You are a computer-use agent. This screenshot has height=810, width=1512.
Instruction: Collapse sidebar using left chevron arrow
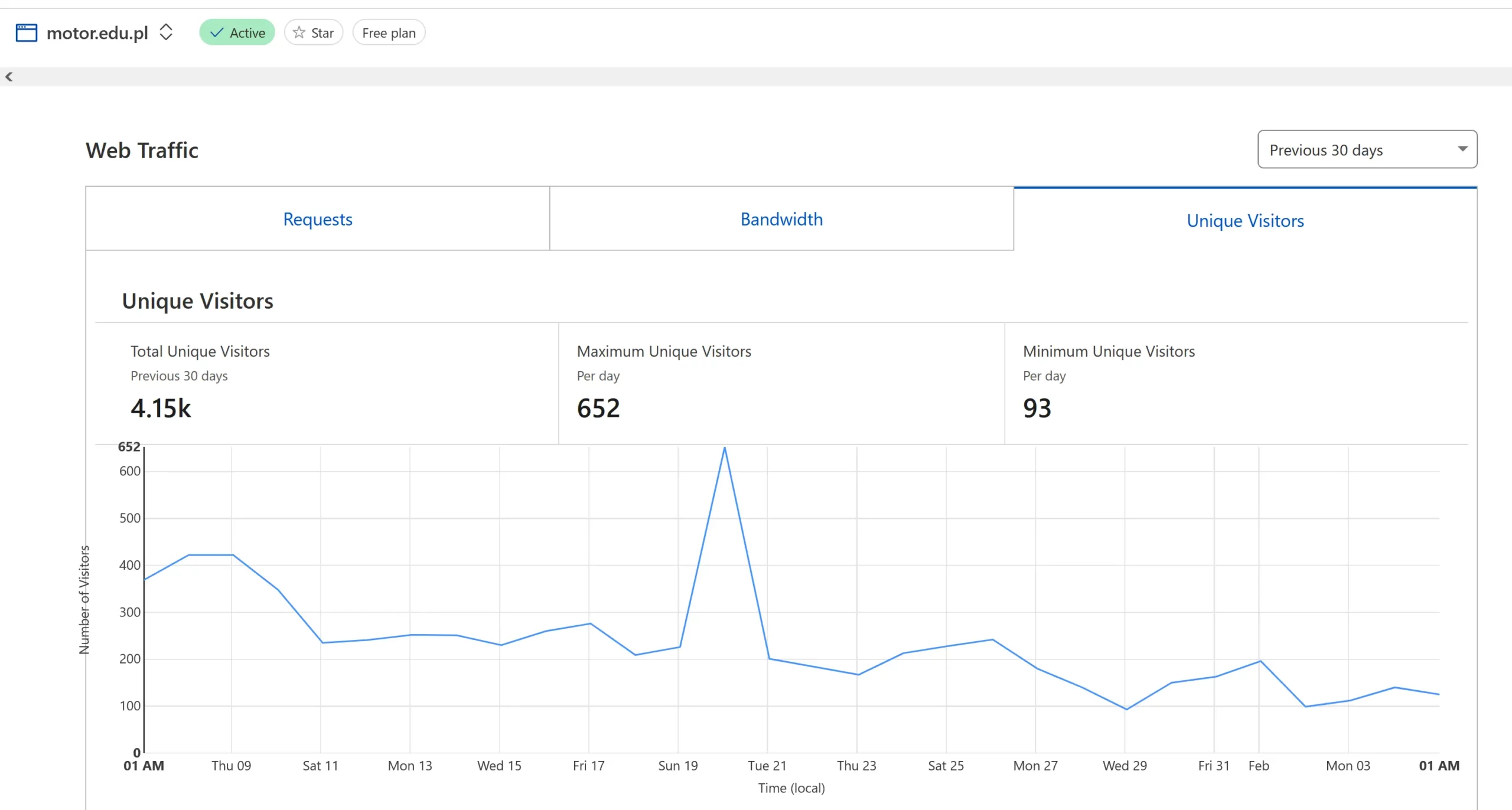coord(9,77)
